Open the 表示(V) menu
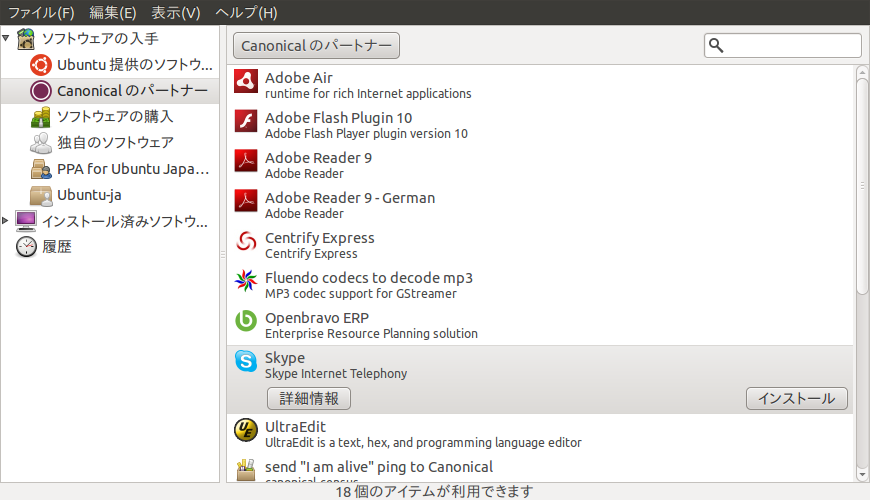 pyautogui.click(x=176, y=13)
